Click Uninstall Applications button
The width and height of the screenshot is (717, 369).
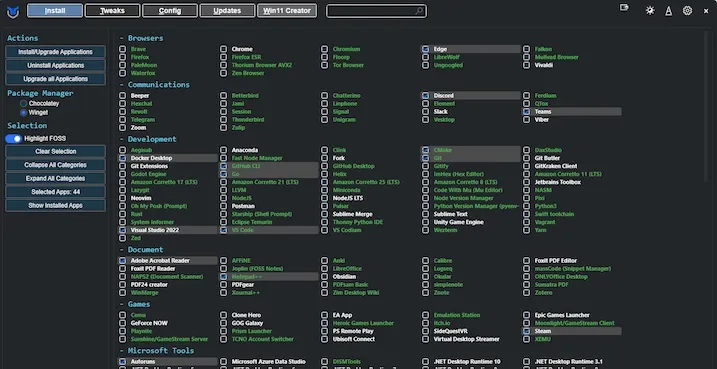tap(55, 65)
